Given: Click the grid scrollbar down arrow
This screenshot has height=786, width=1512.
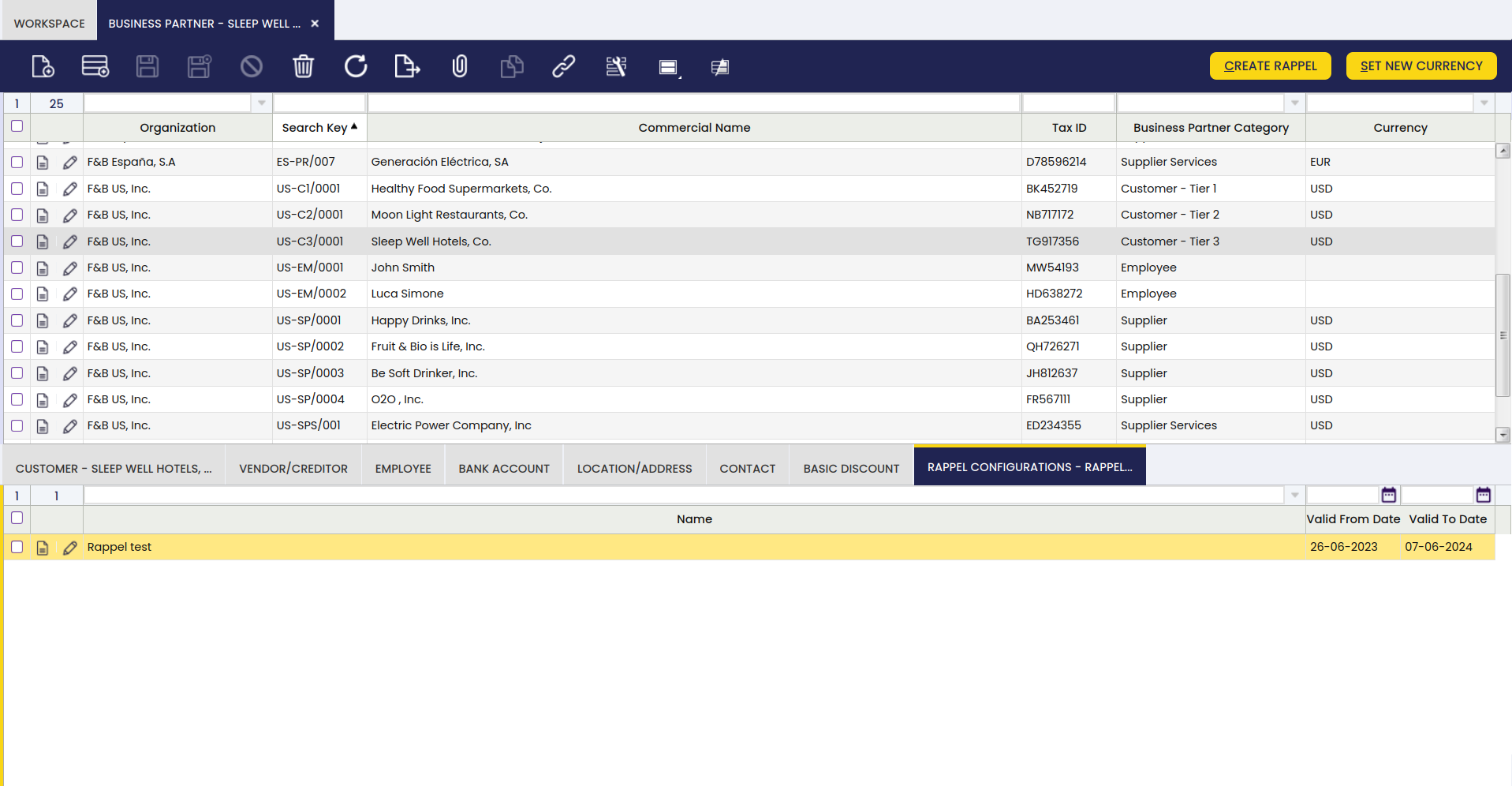Looking at the screenshot, I should click(1503, 435).
